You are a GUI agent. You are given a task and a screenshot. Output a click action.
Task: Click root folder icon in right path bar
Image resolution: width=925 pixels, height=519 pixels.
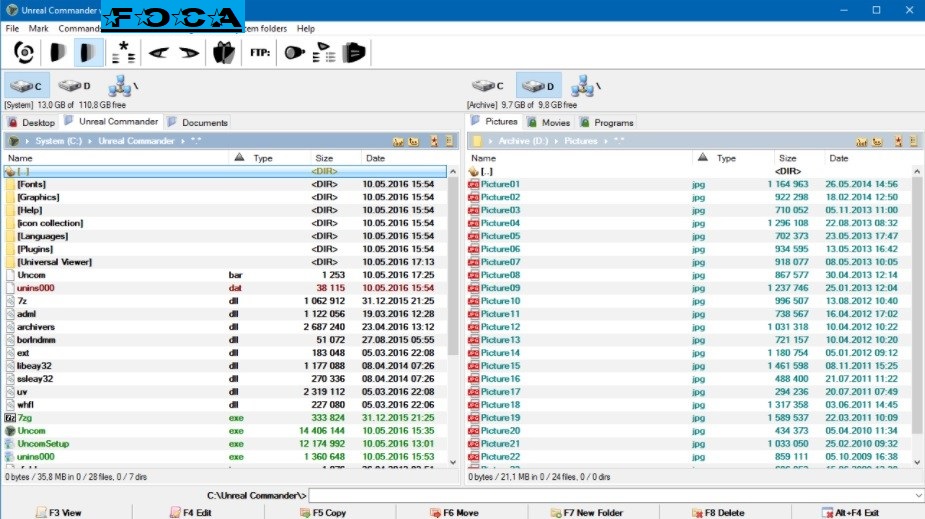click(x=862, y=142)
